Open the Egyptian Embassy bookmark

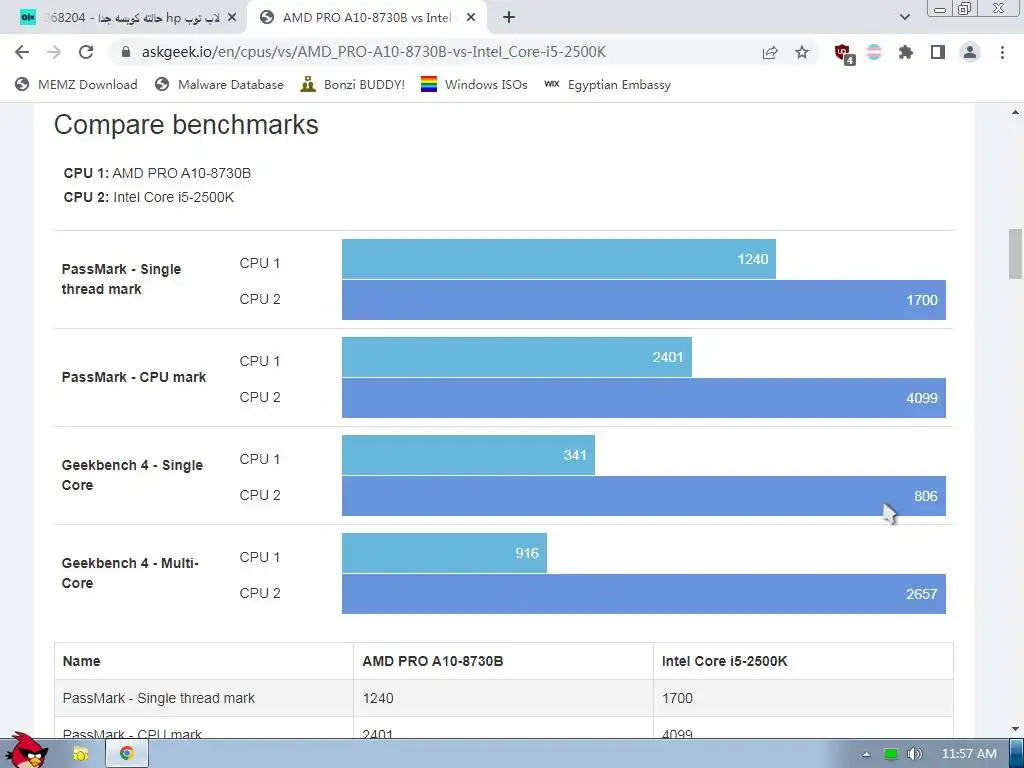607,84
